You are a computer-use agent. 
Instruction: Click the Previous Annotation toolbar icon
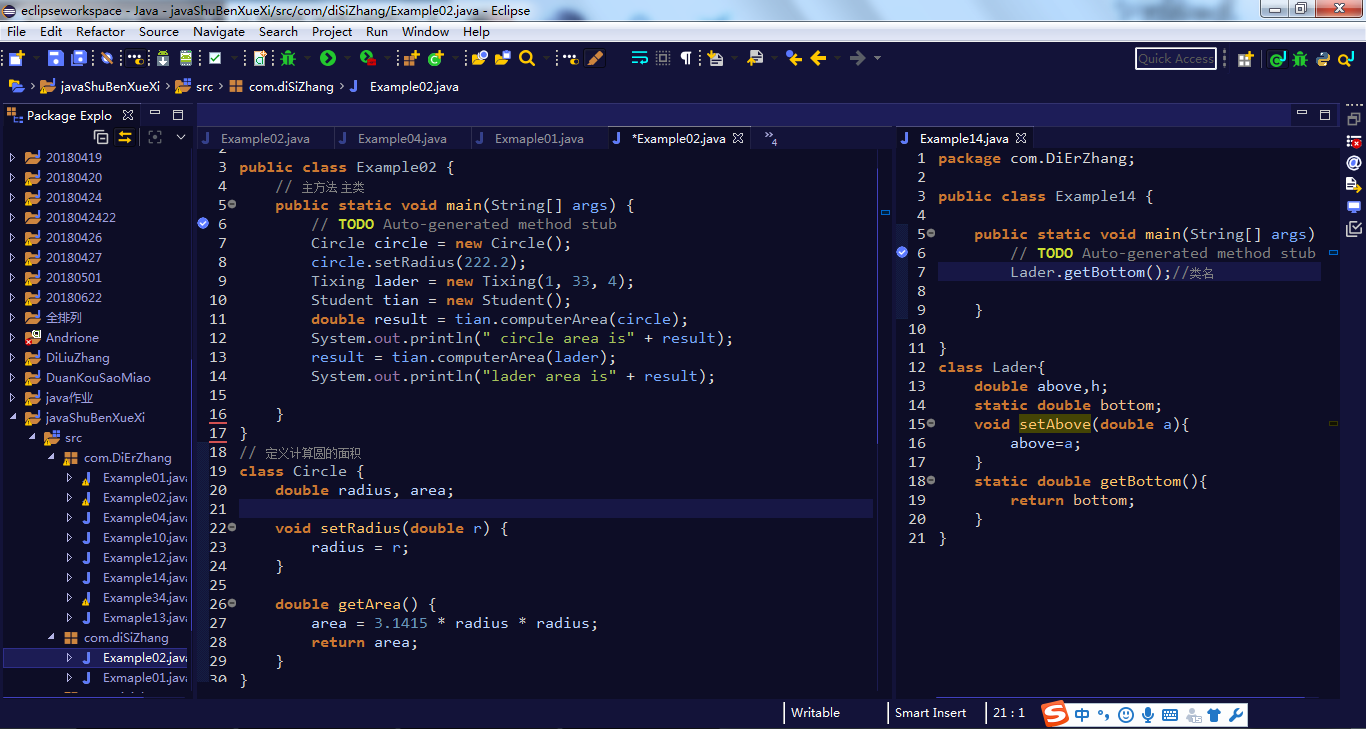click(755, 58)
